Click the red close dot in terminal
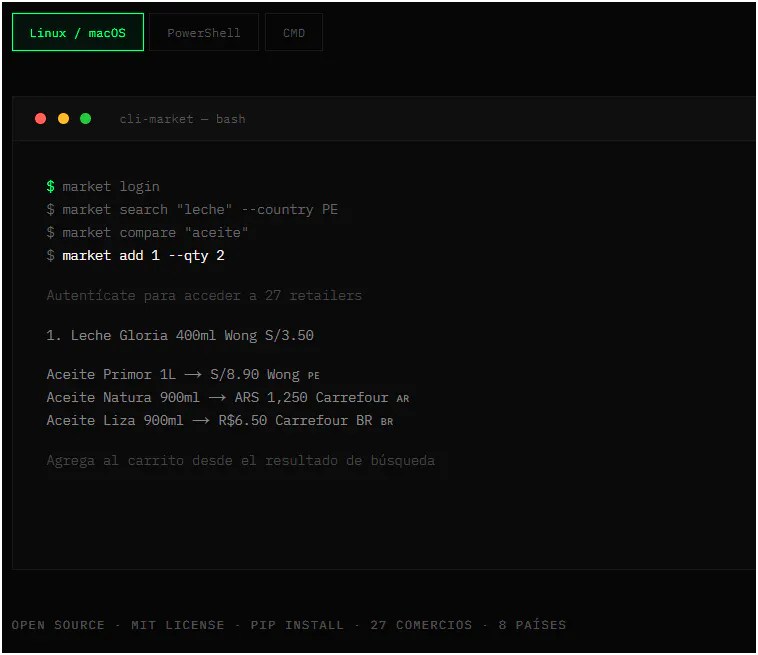Image resolution: width=758 pixels, height=655 pixels. (41, 118)
